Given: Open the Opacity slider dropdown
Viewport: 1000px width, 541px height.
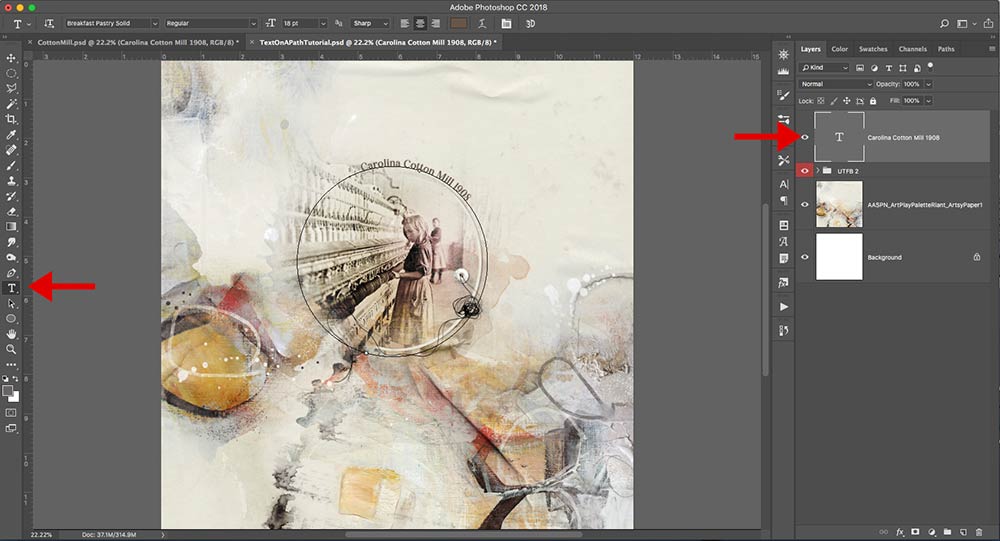Looking at the screenshot, I should (929, 84).
